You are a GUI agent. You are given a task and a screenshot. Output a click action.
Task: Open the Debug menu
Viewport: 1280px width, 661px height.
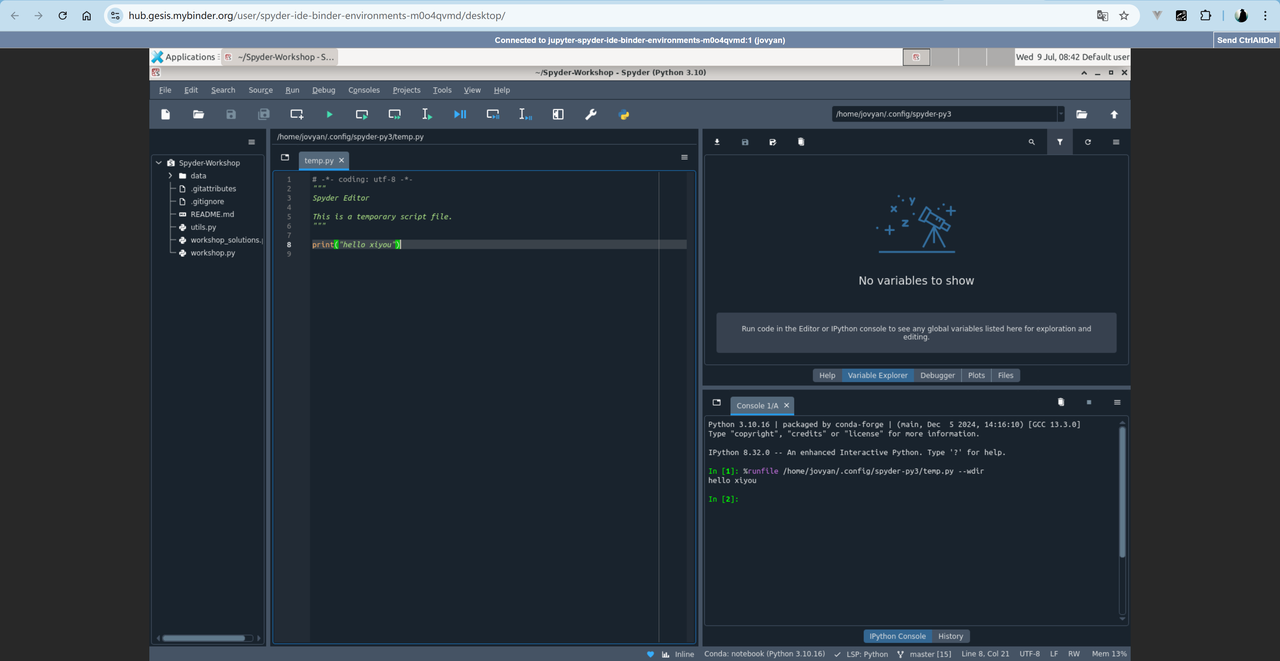point(324,90)
